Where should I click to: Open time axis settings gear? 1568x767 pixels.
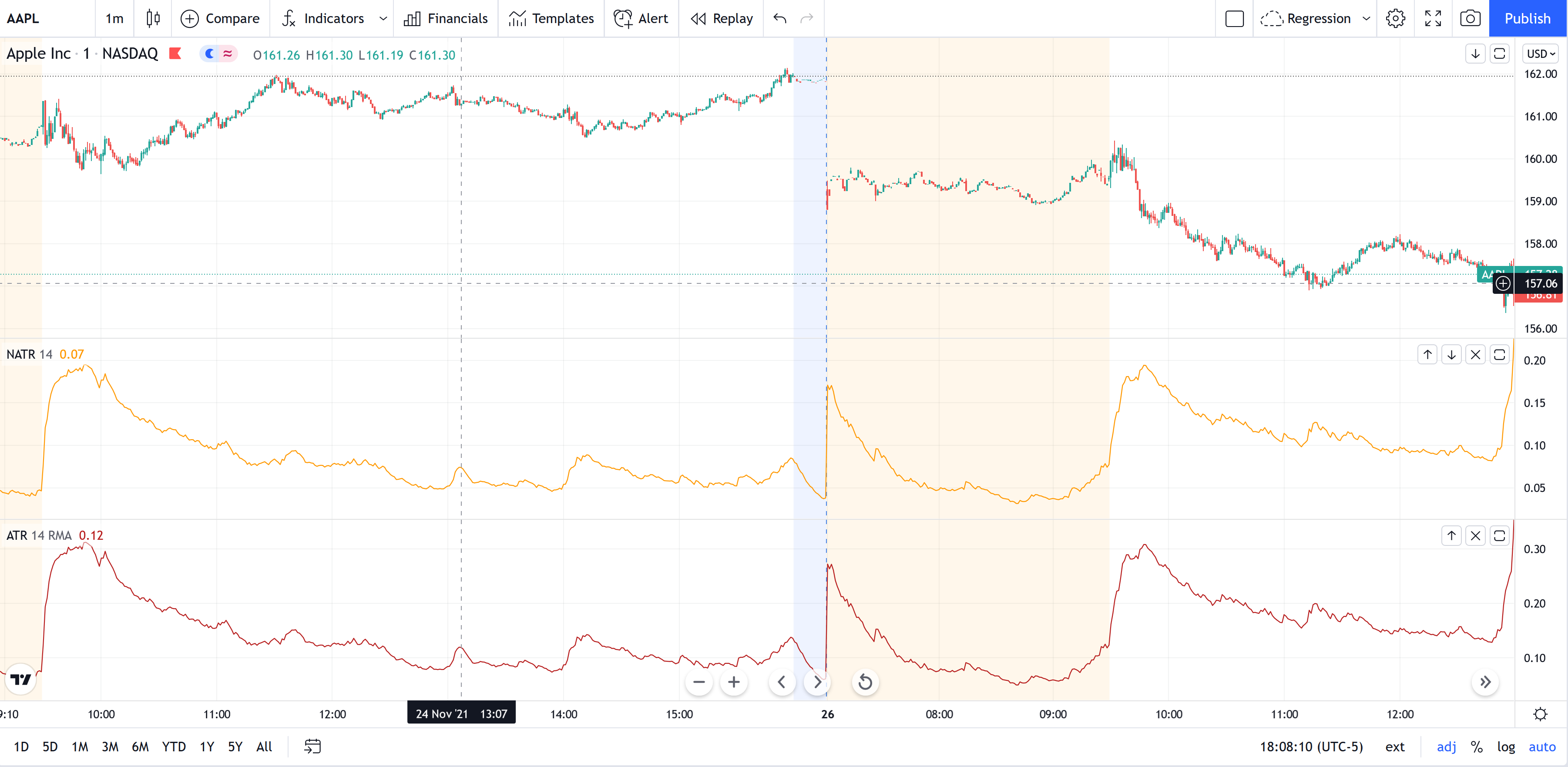pyautogui.click(x=1541, y=714)
